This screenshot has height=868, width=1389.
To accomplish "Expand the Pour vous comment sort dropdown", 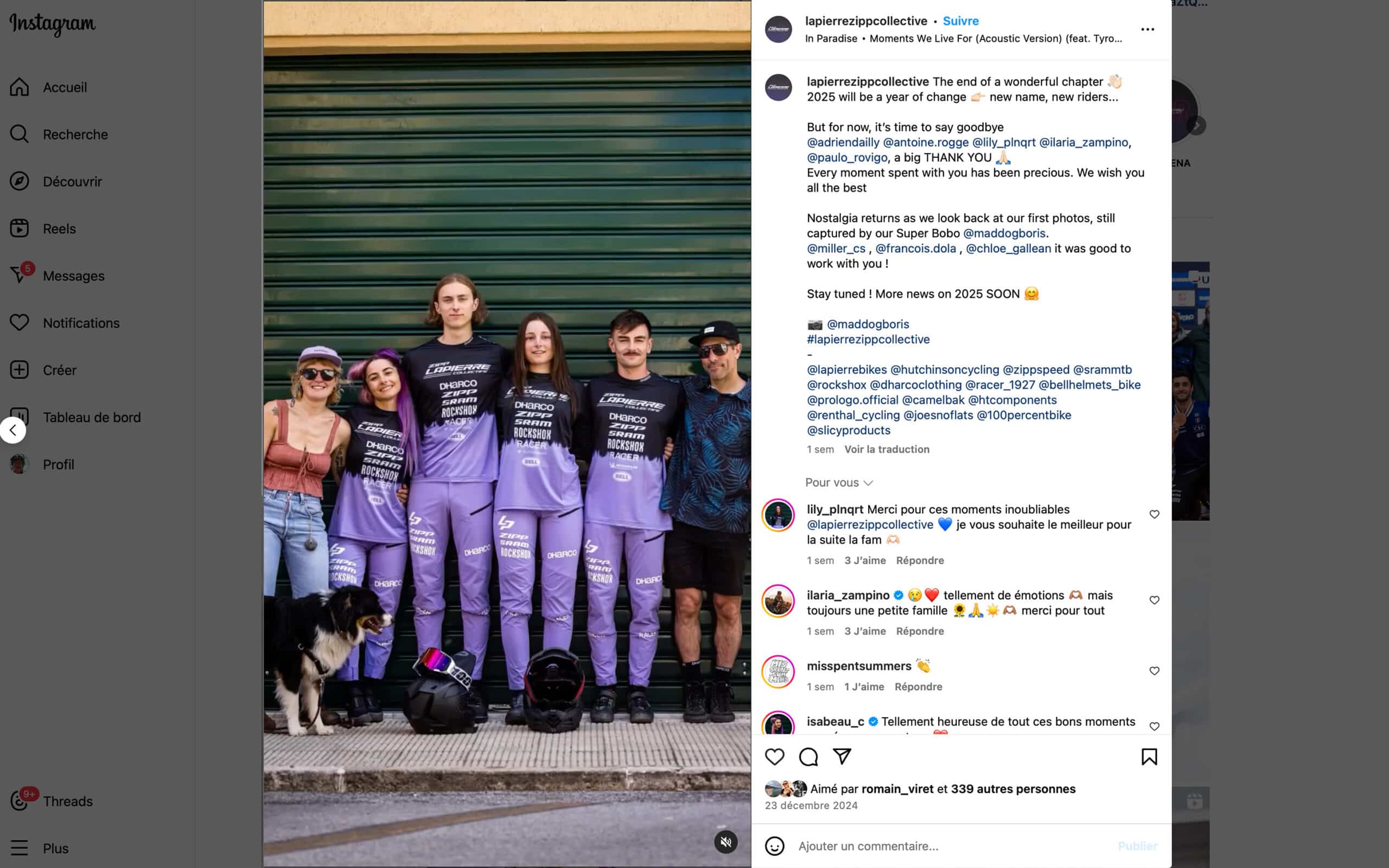I will [839, 483].
